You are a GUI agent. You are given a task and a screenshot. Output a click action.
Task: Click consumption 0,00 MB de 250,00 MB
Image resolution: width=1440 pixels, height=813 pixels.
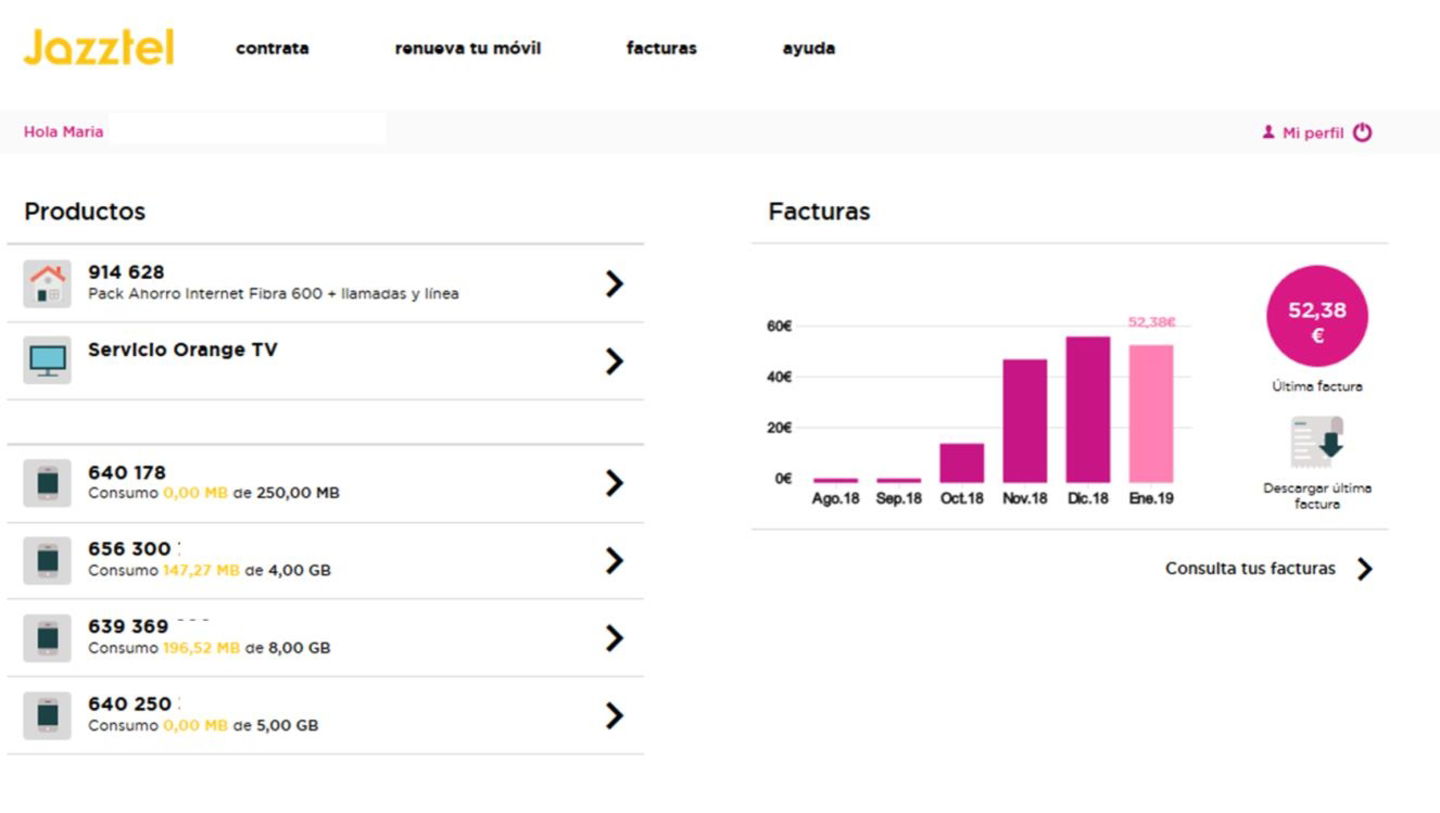[x=214, y=493]
